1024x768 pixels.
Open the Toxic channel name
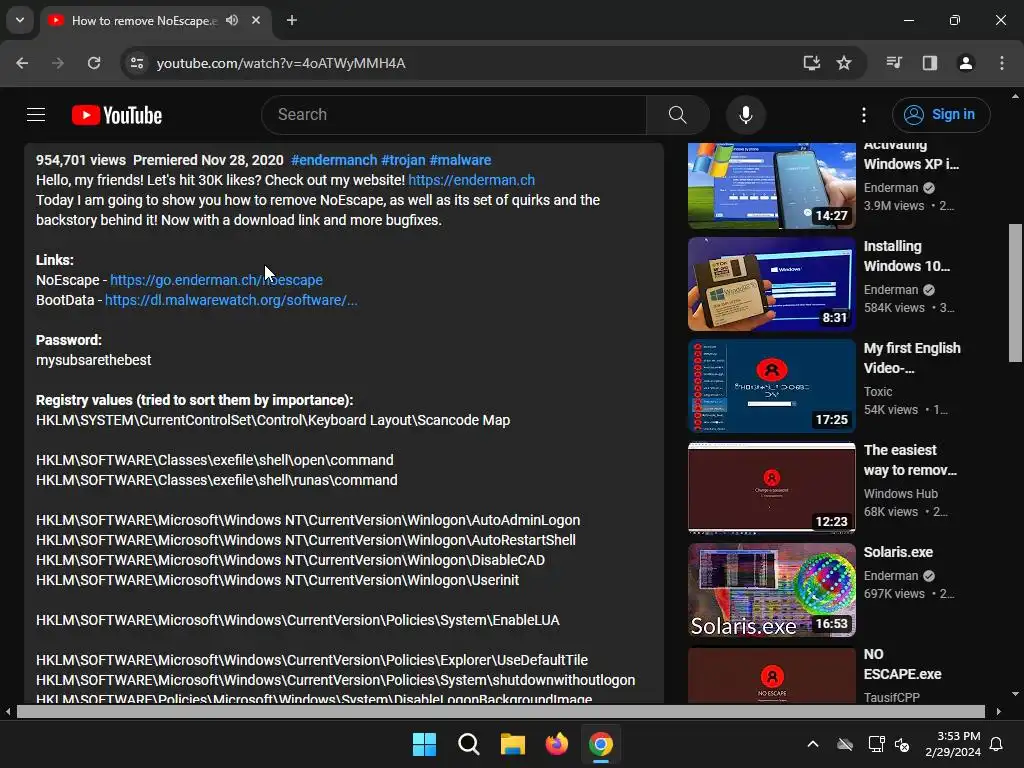tap(878, 392)
